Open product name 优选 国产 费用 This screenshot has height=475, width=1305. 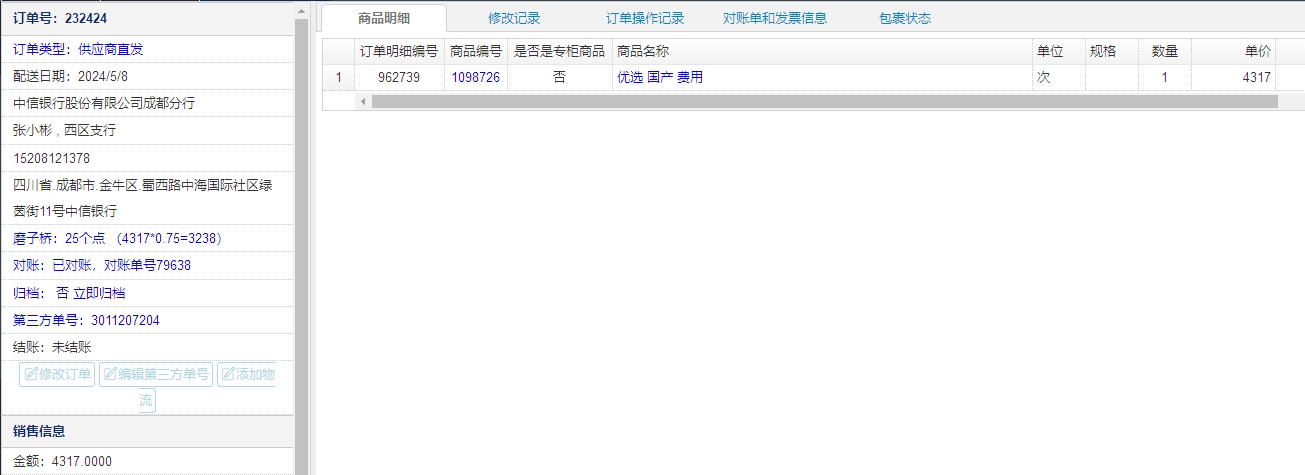660,77
